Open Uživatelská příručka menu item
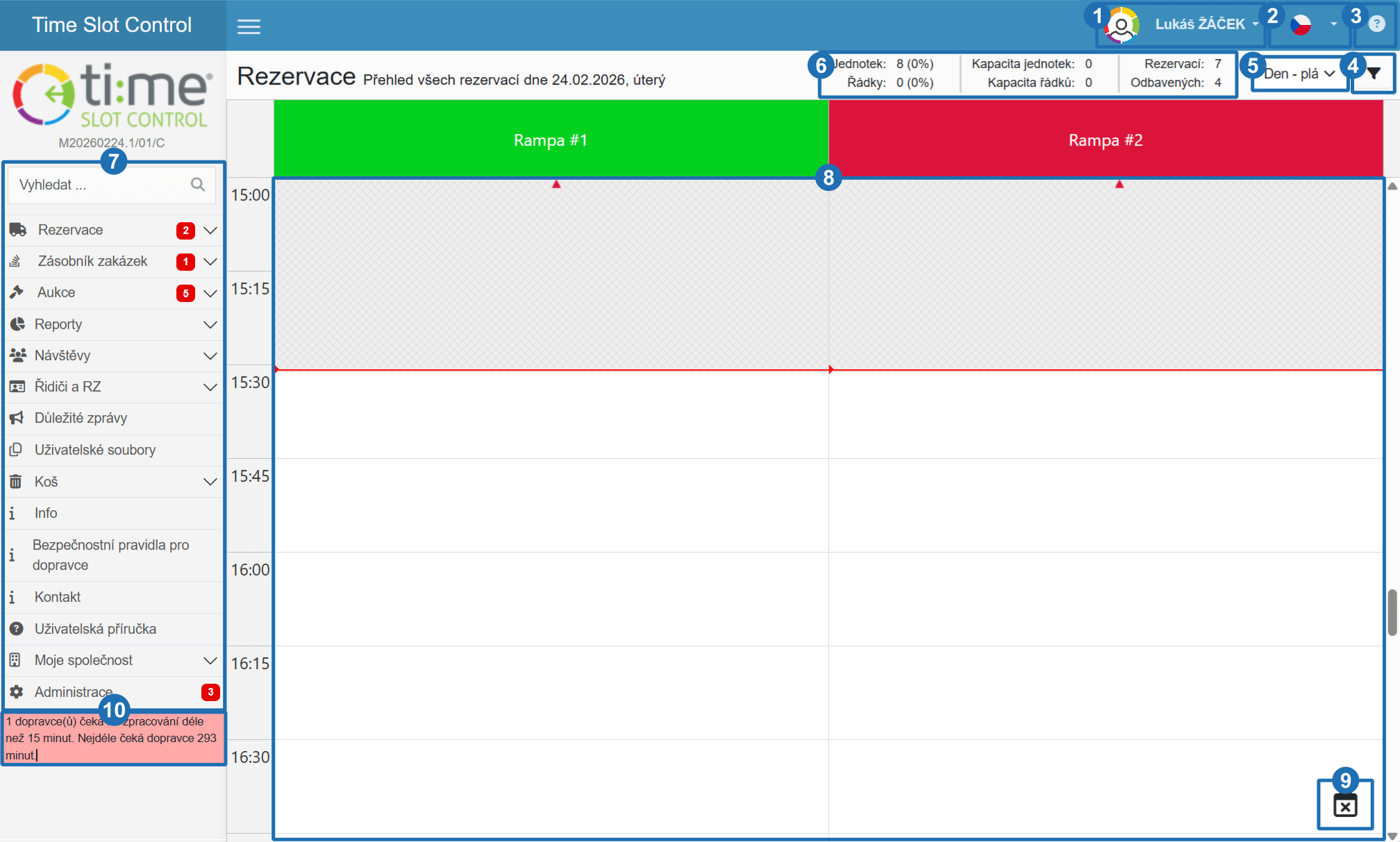Viewport: 1400px width, 842px height. [95, 629]
